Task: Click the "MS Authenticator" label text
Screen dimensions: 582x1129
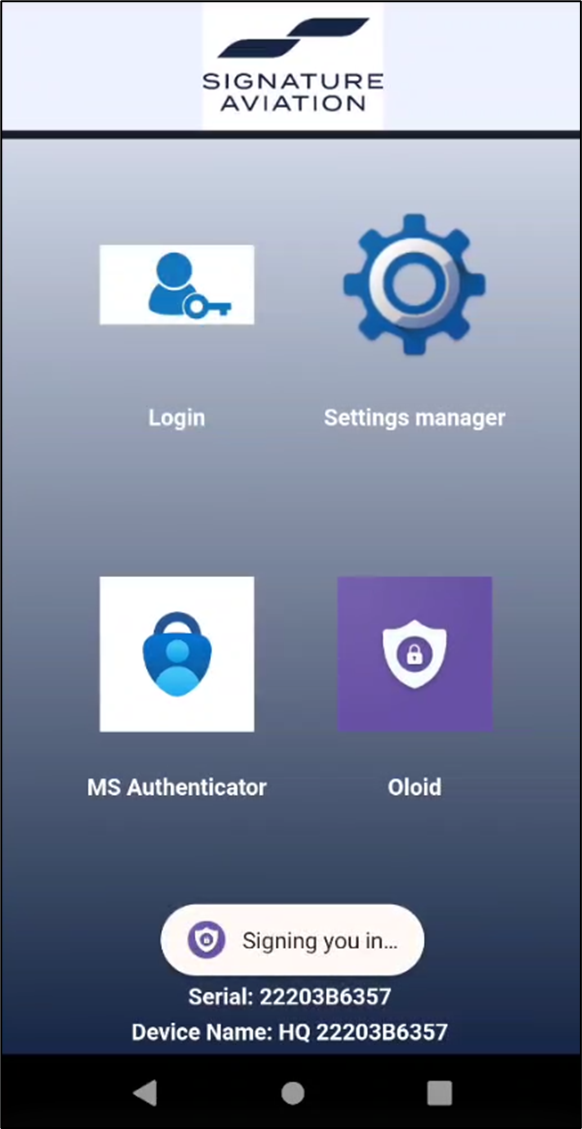Action: click(176, 787)
